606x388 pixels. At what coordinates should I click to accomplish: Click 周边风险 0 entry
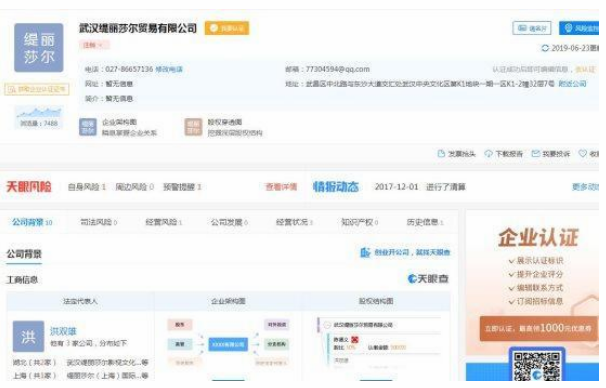(x=134, y=187)
